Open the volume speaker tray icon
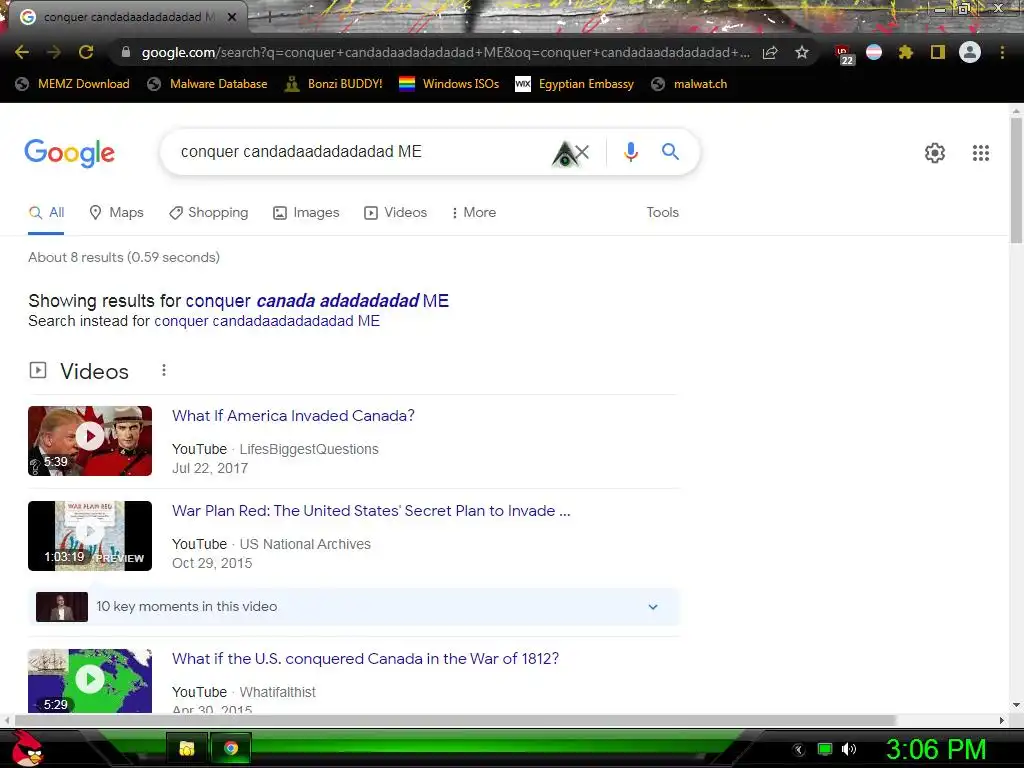The image size is (1024, 768). [x=849, y=749]
